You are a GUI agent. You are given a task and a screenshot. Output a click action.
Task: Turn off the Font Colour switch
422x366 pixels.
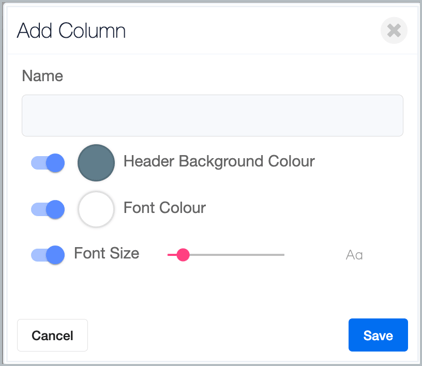click(x=48, y=209)
